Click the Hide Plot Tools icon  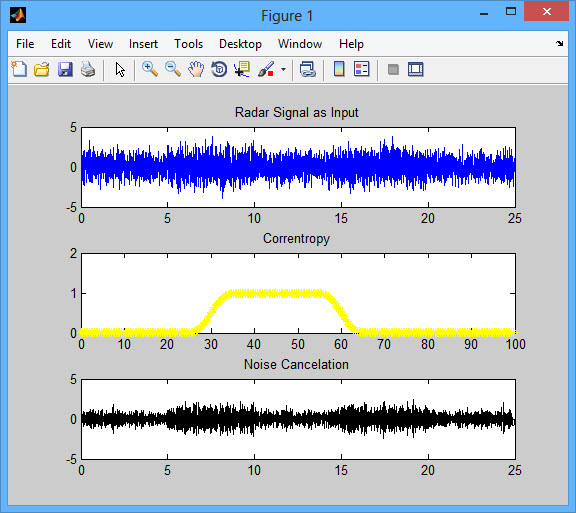[x=393, y=69]
